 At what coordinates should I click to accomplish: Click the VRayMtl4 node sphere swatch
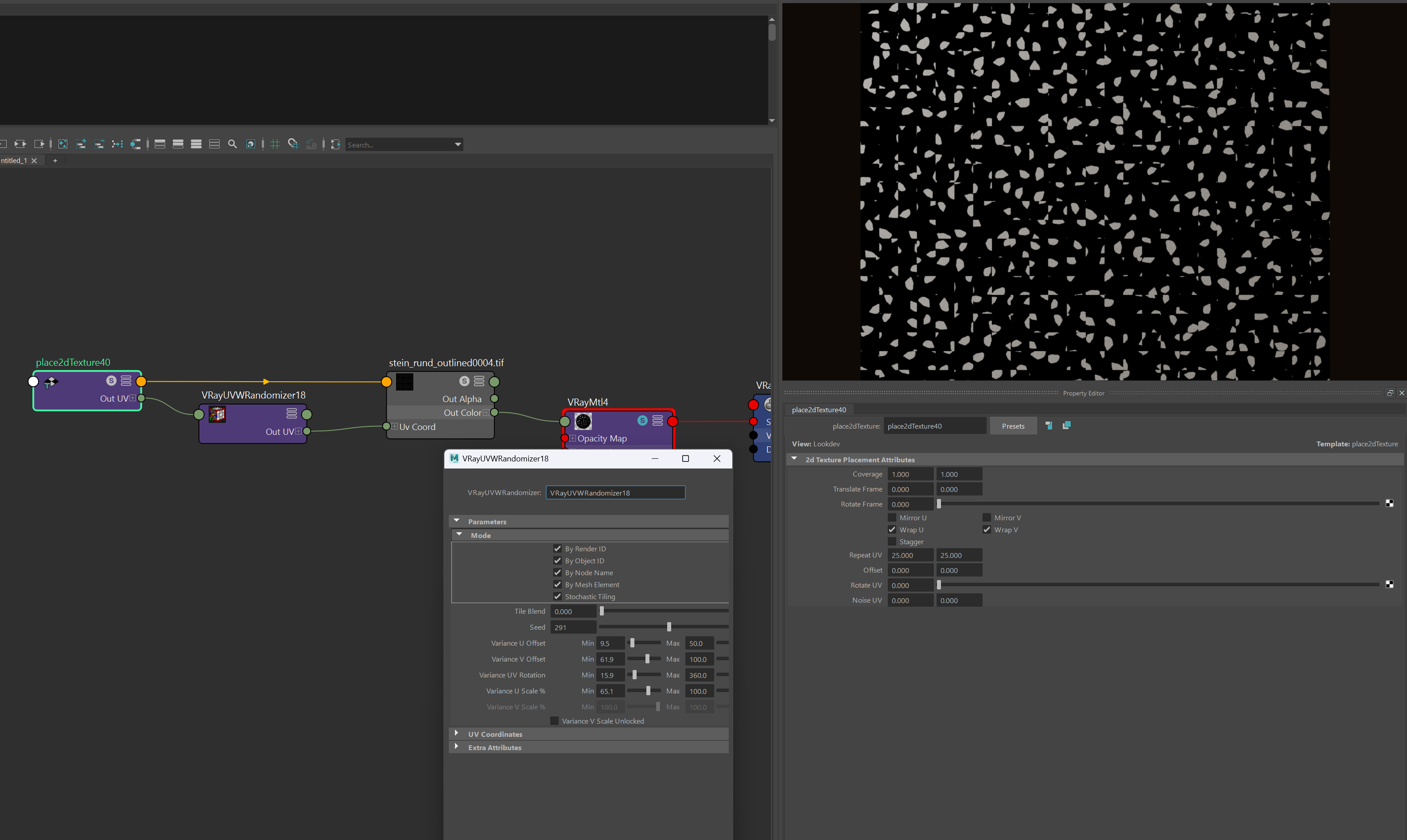(x=583, y=421)
